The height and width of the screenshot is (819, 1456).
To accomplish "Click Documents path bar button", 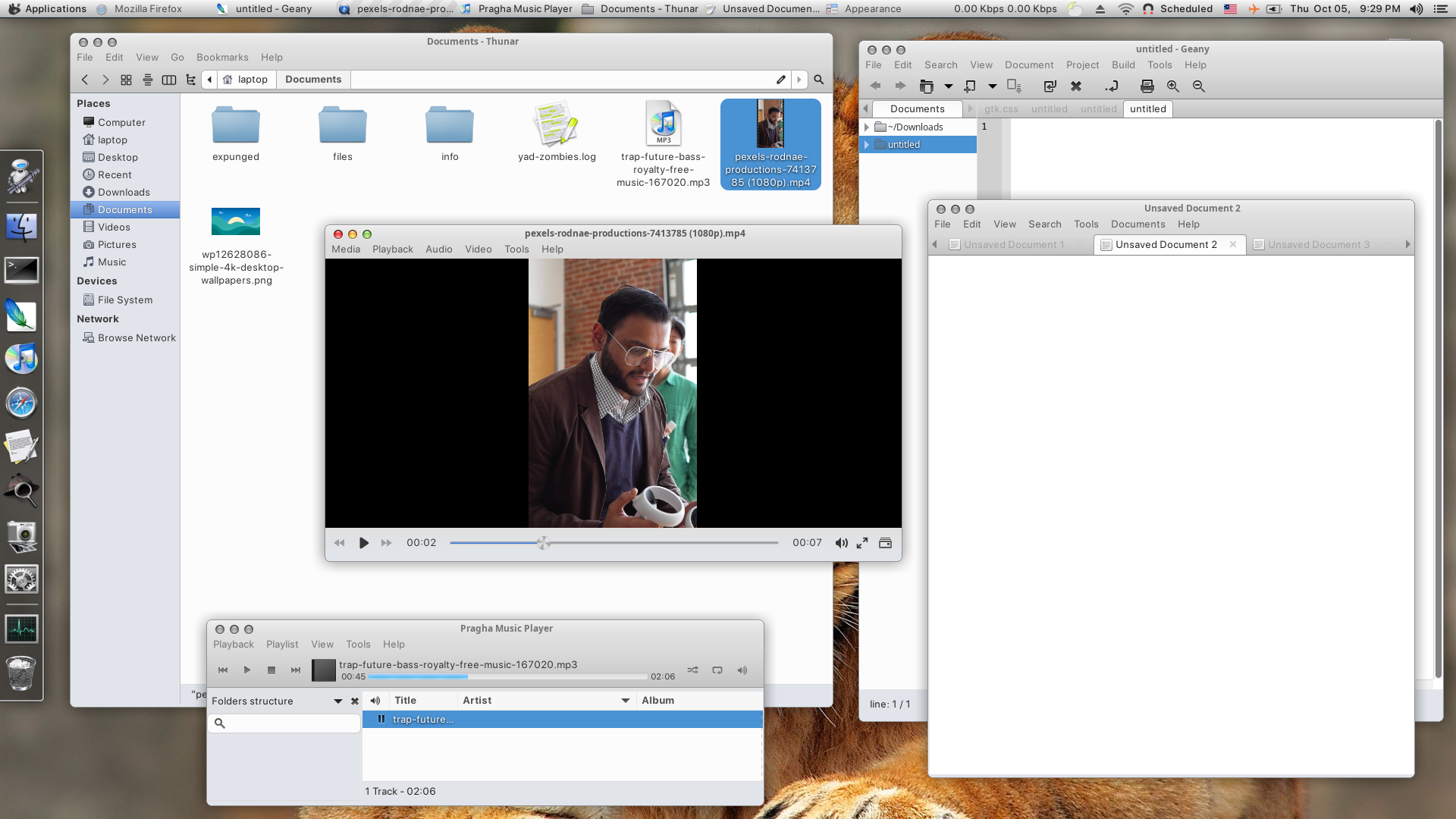I will coord(313,80).
